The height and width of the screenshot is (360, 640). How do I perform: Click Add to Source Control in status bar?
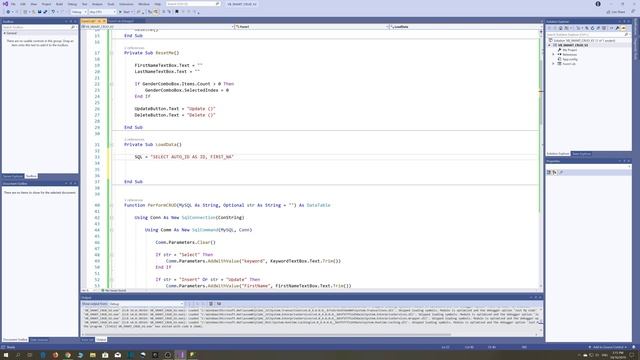click(608, 347)
